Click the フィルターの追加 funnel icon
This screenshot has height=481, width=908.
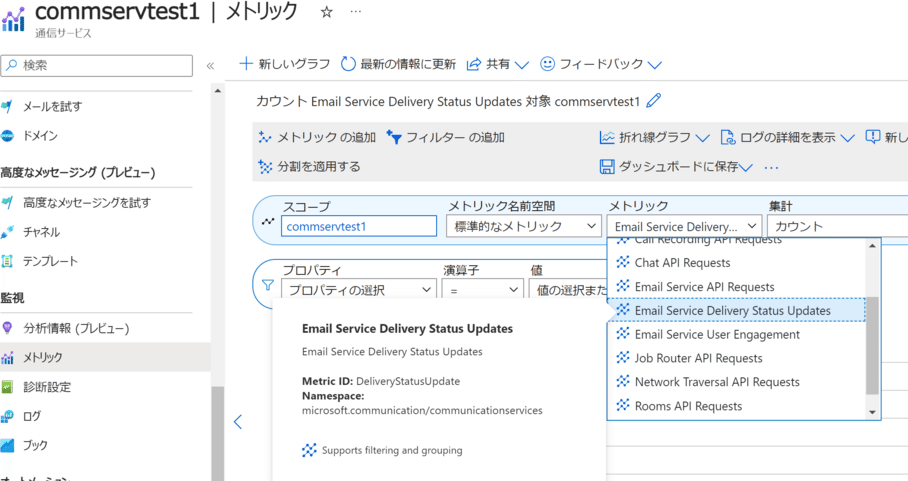pyautogui.click(x=394, y=137)
